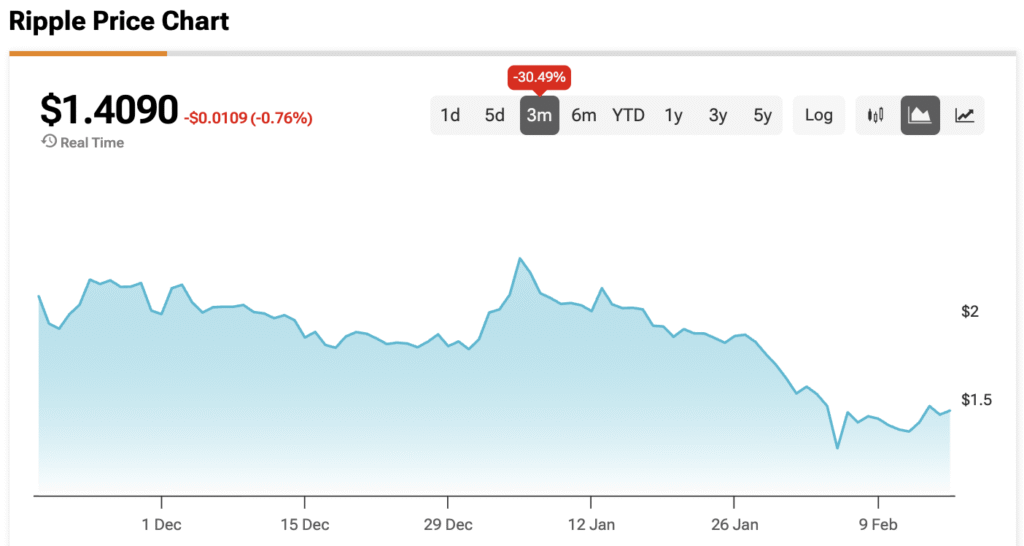This screenshot has width=1024, height=546.
Task: Select the 1d time range
Action: 450,115
